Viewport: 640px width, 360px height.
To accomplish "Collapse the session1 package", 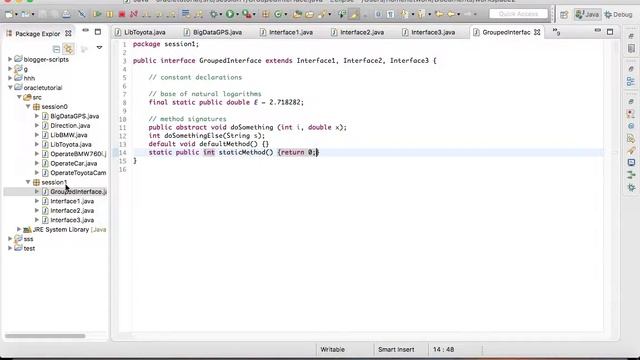I will (28, 182).
